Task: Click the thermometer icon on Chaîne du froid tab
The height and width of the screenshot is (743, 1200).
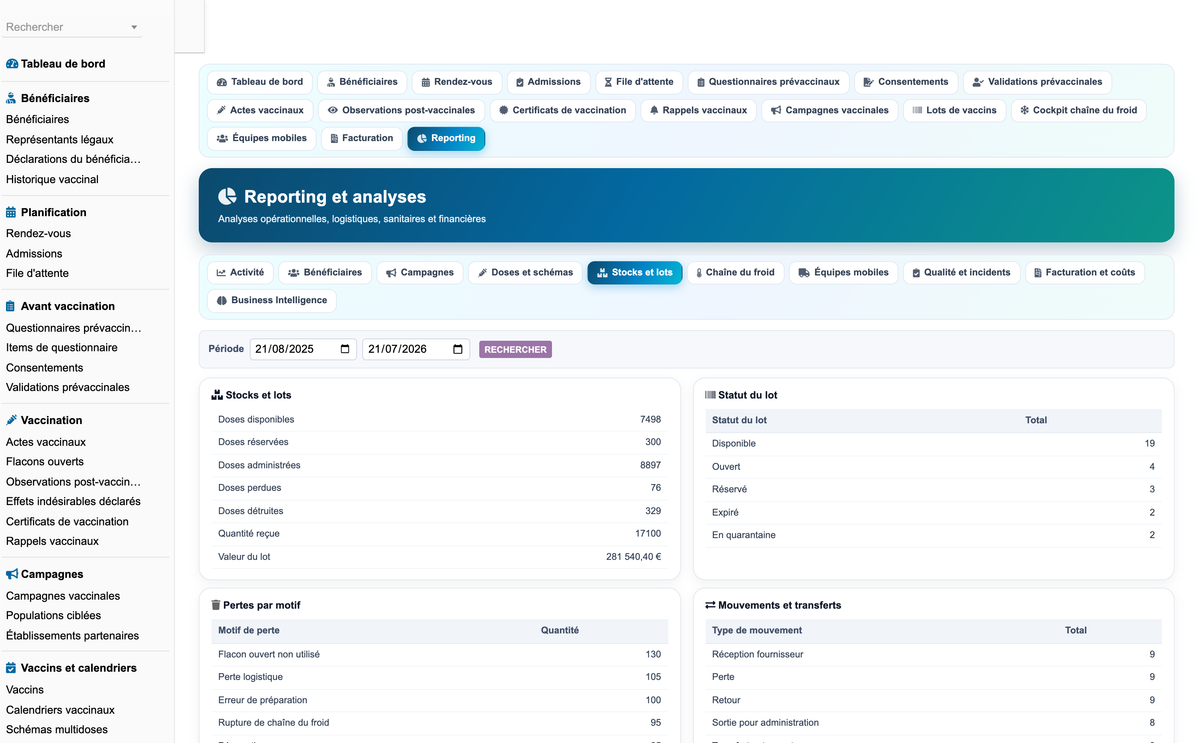Action: pos(699,272)
